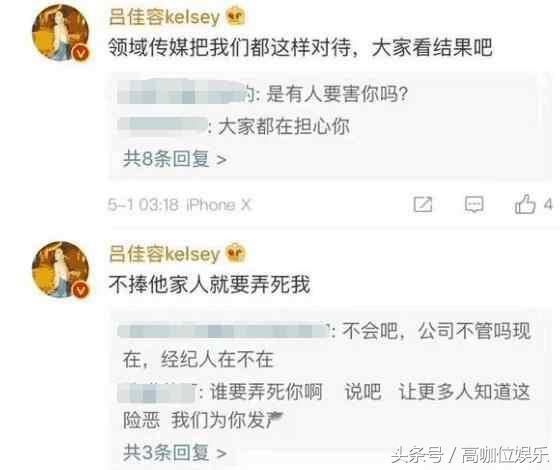
Task: Click the blurred username of the reply 谁要弄死你啊
Action: point(156,393)
